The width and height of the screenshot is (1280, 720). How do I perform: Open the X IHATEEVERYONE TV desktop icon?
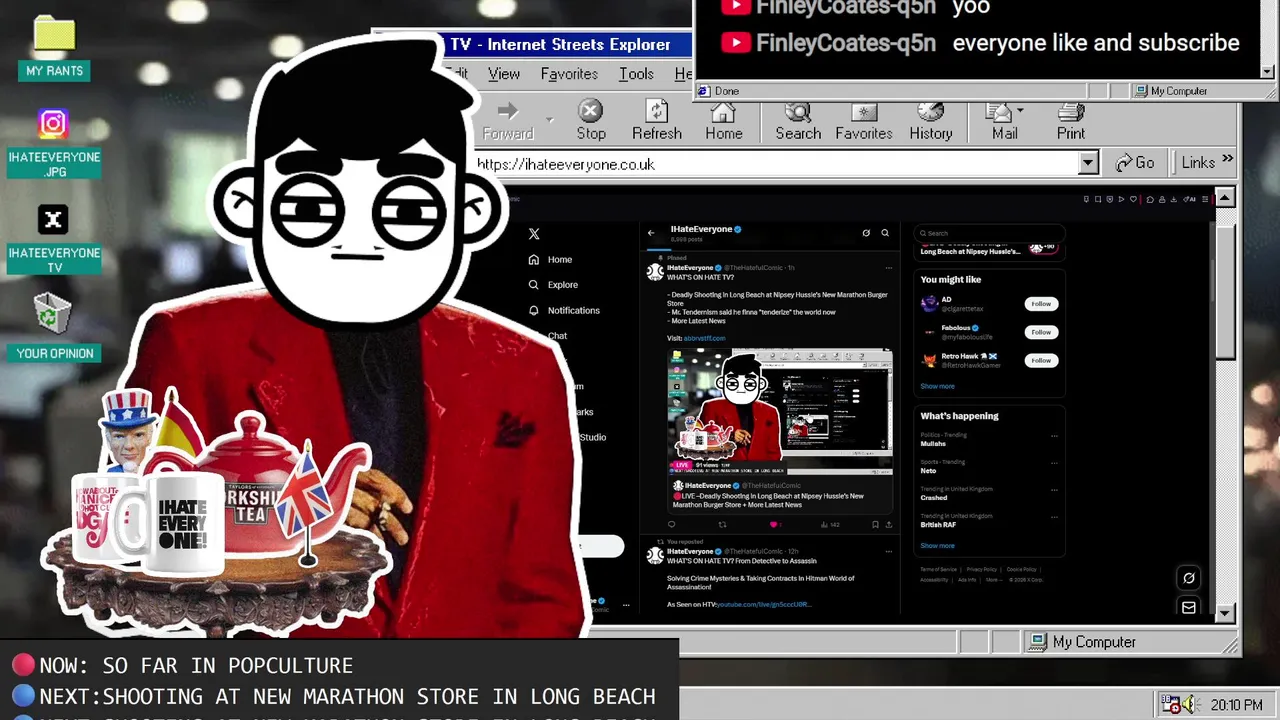coord(54,240)
